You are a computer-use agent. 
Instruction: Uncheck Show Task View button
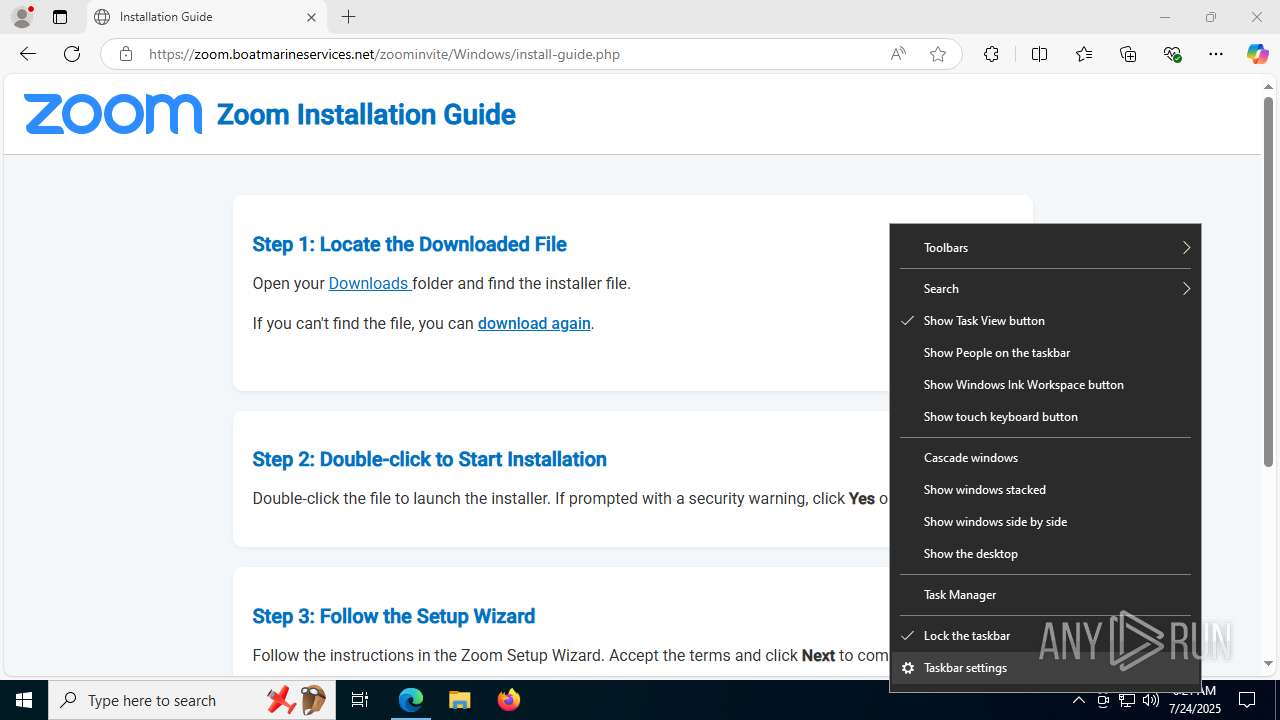click(x=1045, y=321)
